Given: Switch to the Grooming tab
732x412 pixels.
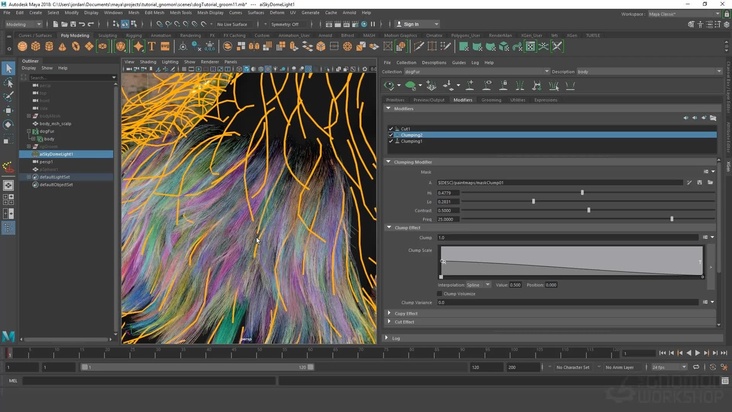Looking at the screenshot, I should coord(491,100).
